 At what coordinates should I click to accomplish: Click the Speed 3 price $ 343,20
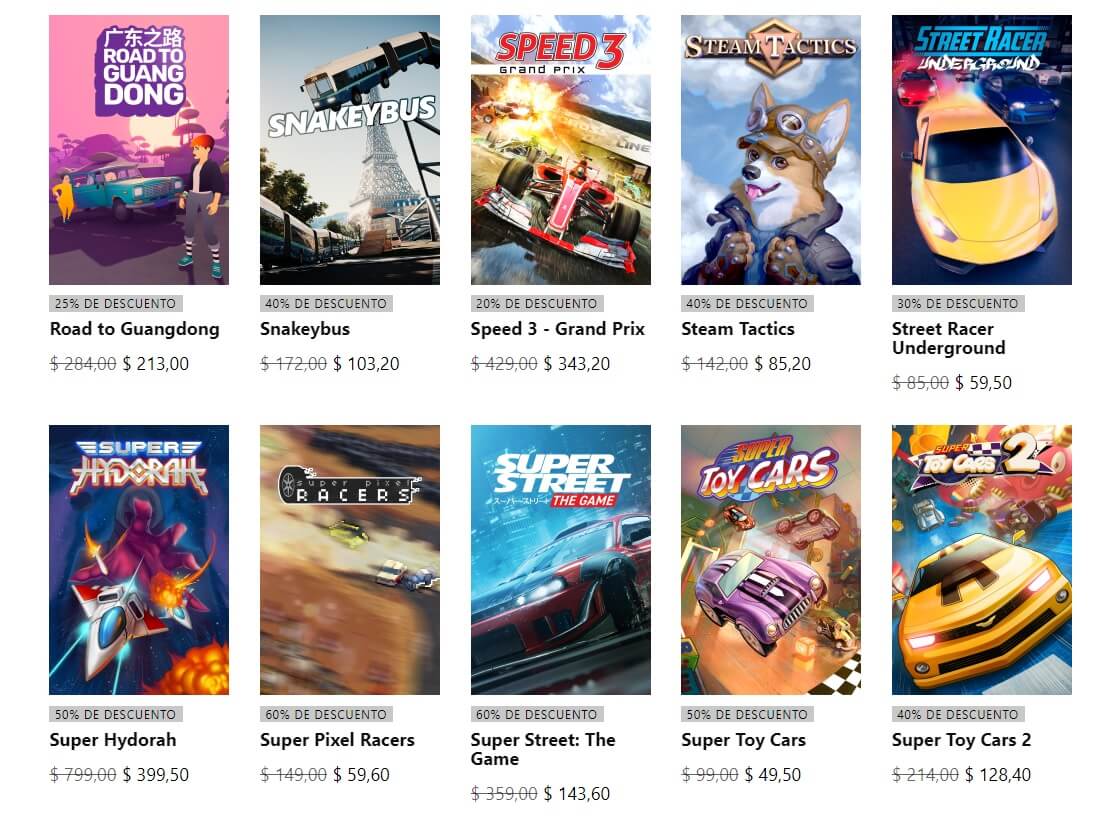pos(576,364)
